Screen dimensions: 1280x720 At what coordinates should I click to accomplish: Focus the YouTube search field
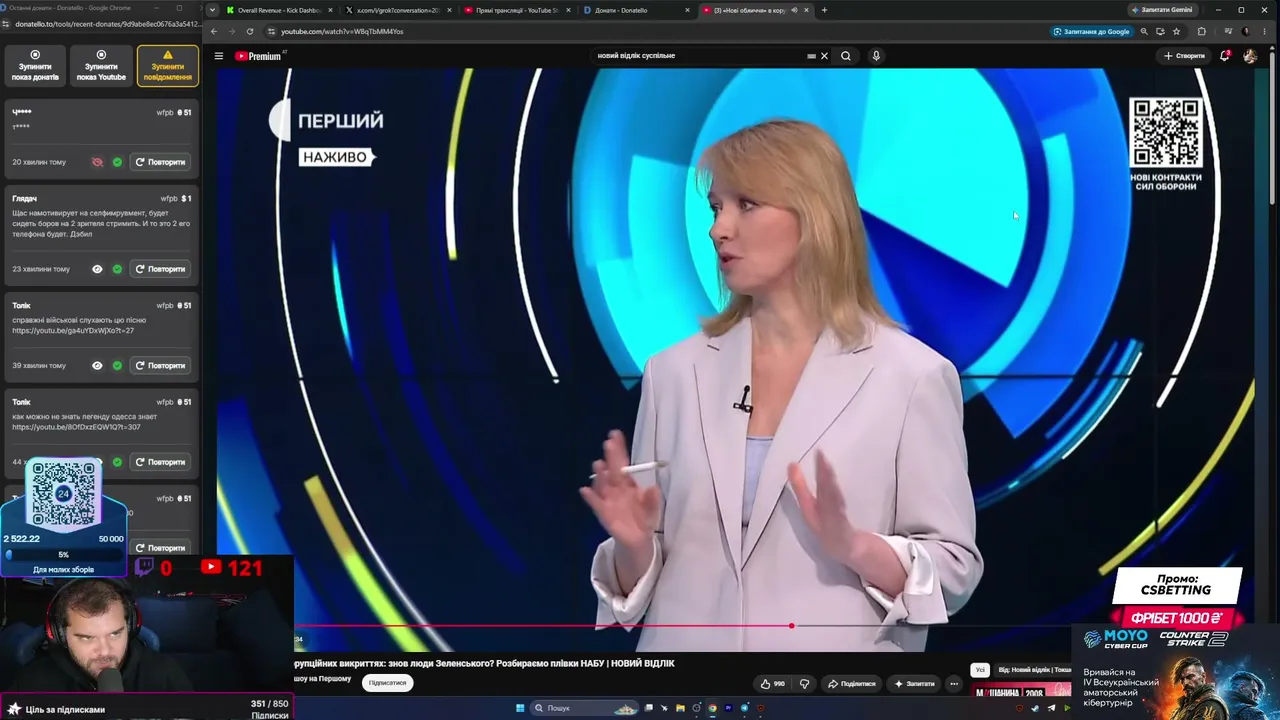pyautogui.click(x=700, y=56)
